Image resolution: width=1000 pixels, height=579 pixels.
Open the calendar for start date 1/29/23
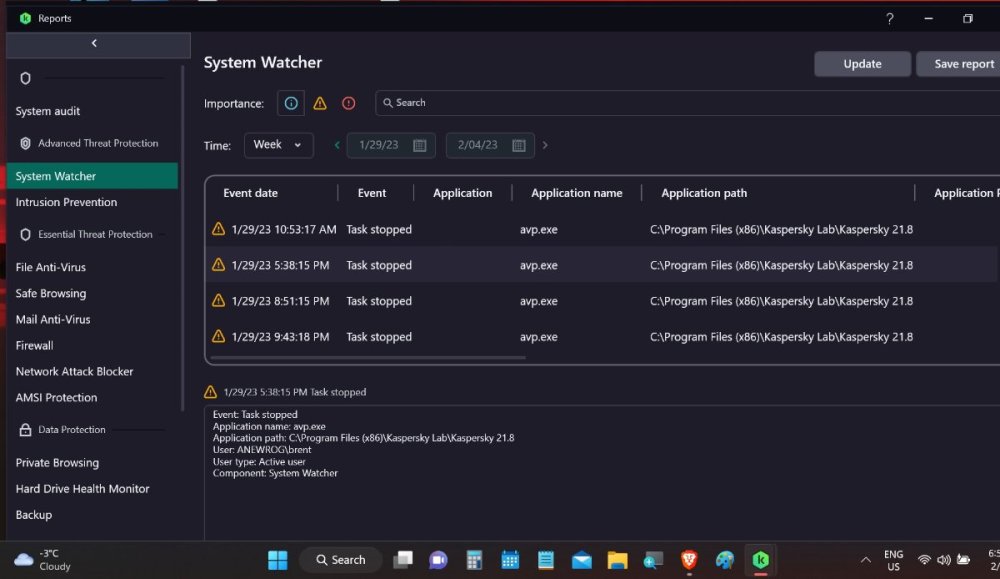[420, 145]
